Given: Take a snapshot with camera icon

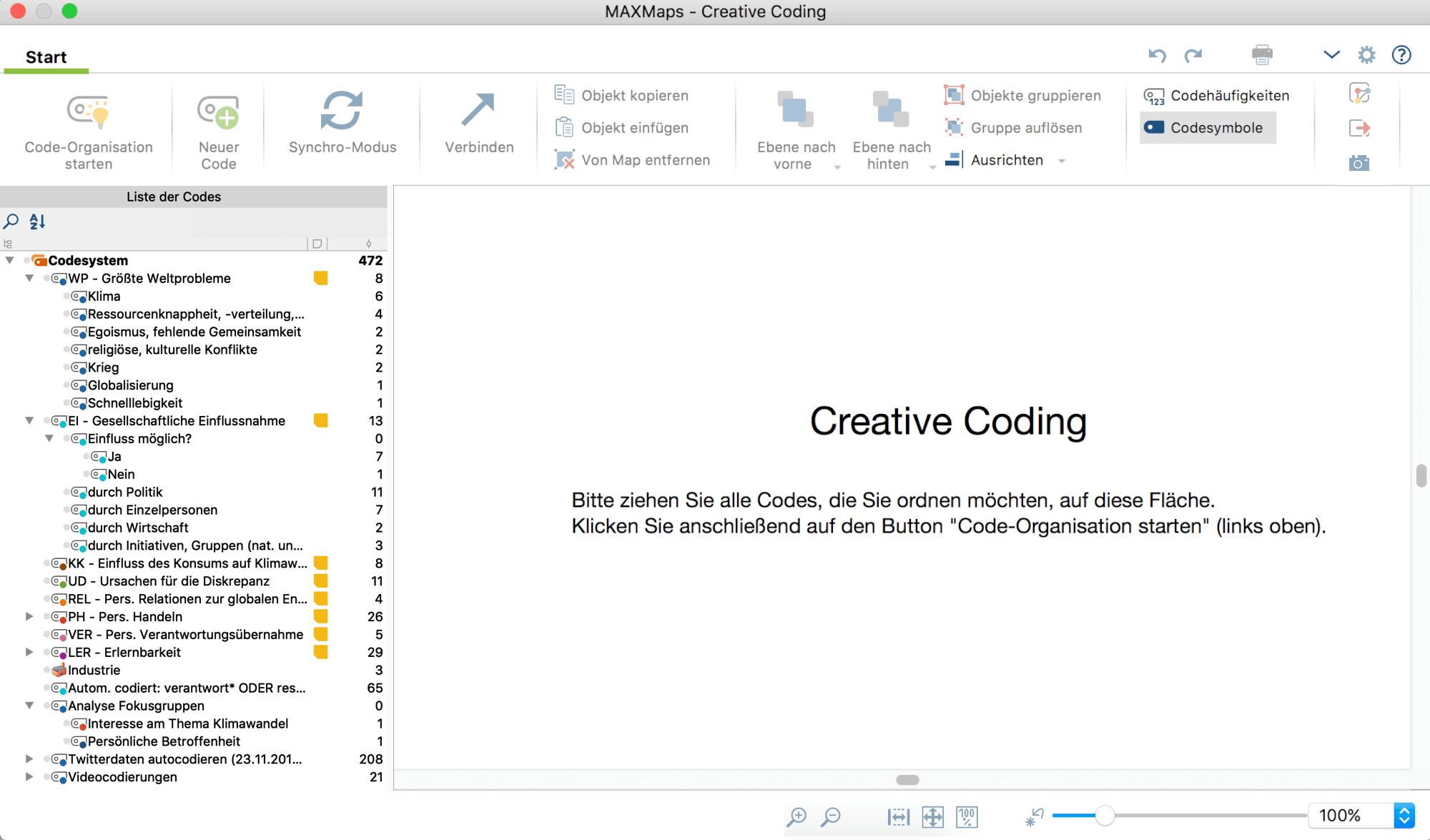Looking at the screenshot, I should (x=1359, y=163).
